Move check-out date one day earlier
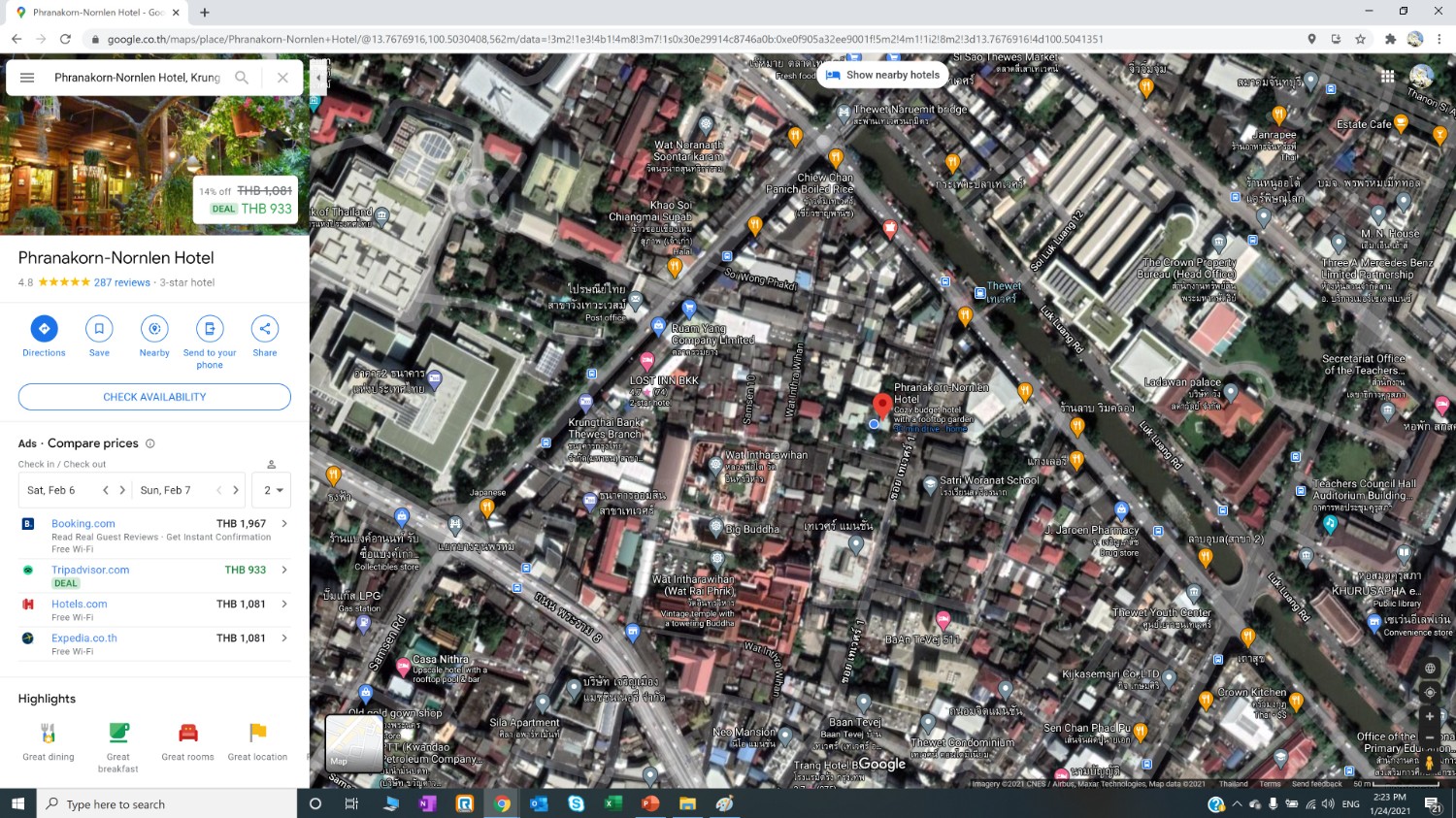The image size is (1456, 818). 219,490
